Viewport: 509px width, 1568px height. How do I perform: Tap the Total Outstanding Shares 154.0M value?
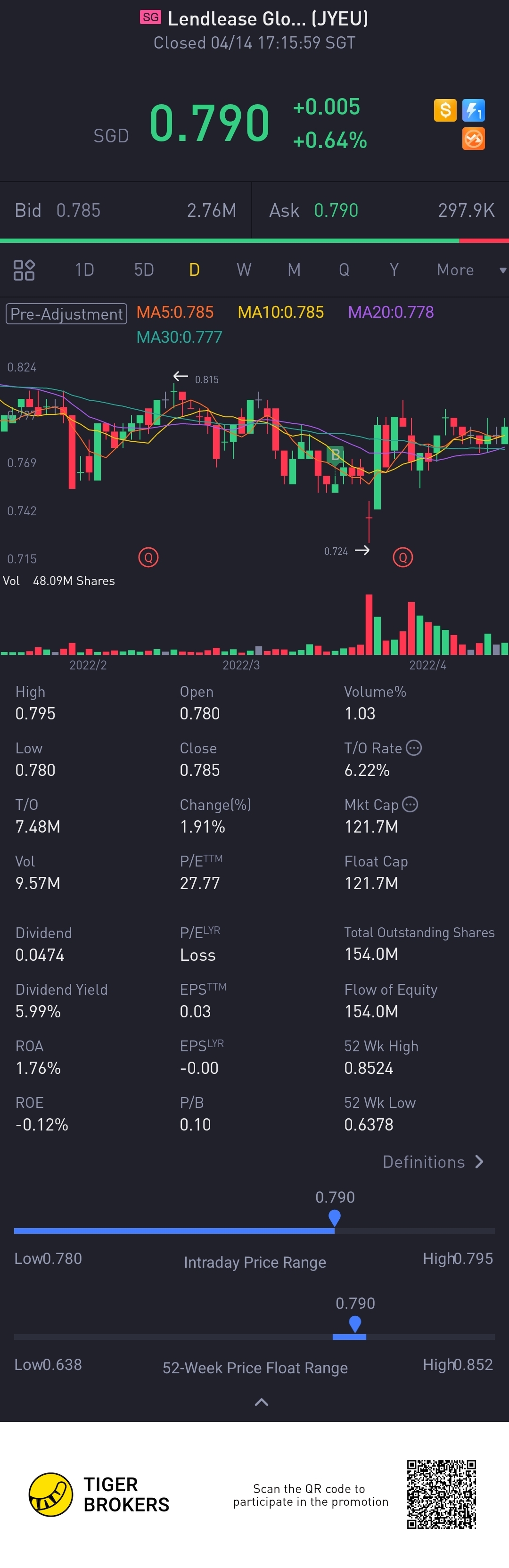point(371,954)
